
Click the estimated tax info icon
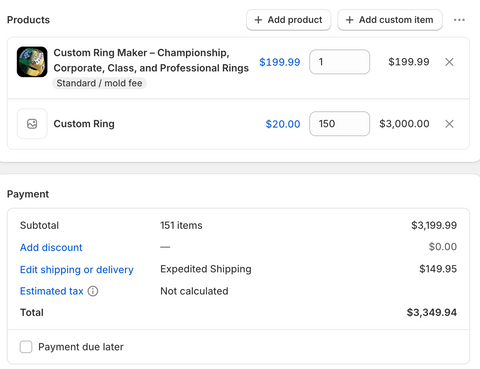point(93,291)
